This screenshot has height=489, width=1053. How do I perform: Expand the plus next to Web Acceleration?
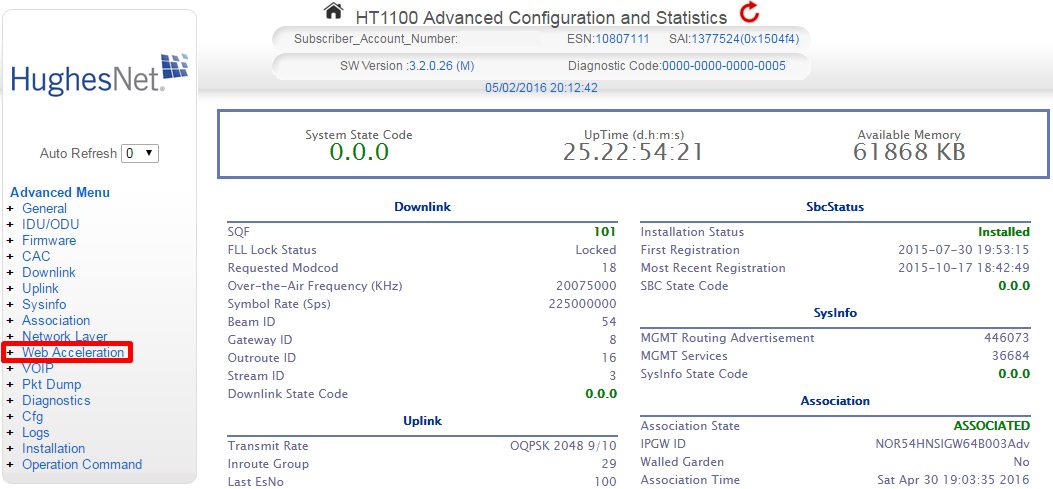click(10, 353)
